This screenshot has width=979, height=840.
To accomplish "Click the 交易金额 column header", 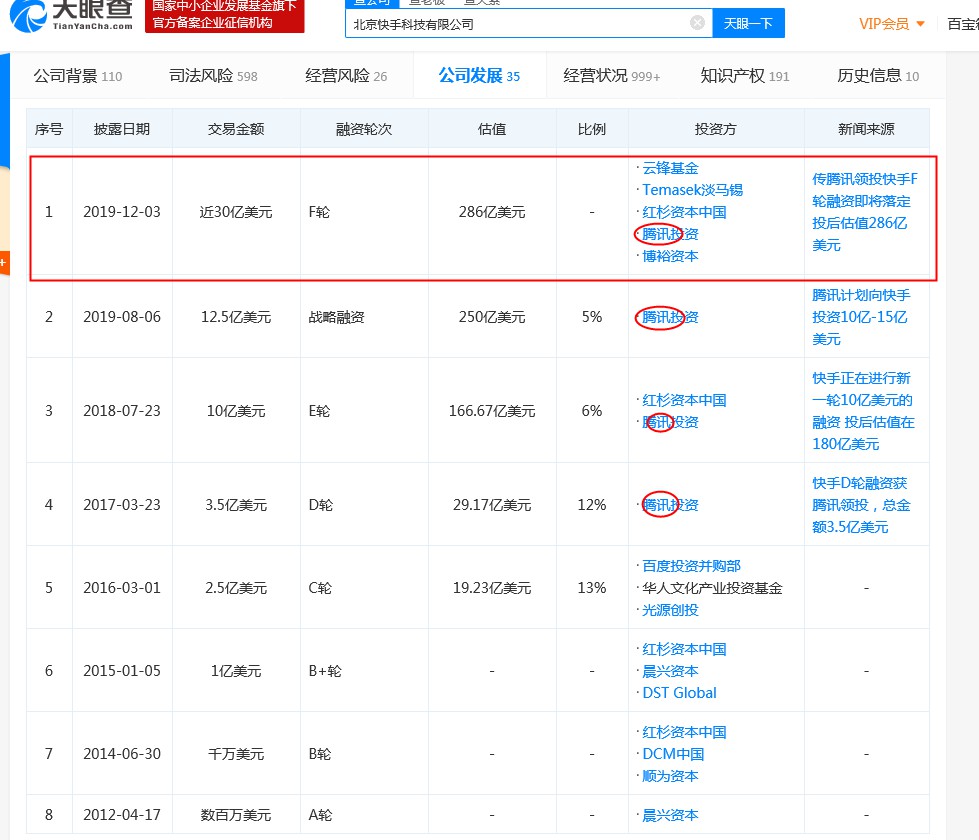I will click(x=236, y=129).
